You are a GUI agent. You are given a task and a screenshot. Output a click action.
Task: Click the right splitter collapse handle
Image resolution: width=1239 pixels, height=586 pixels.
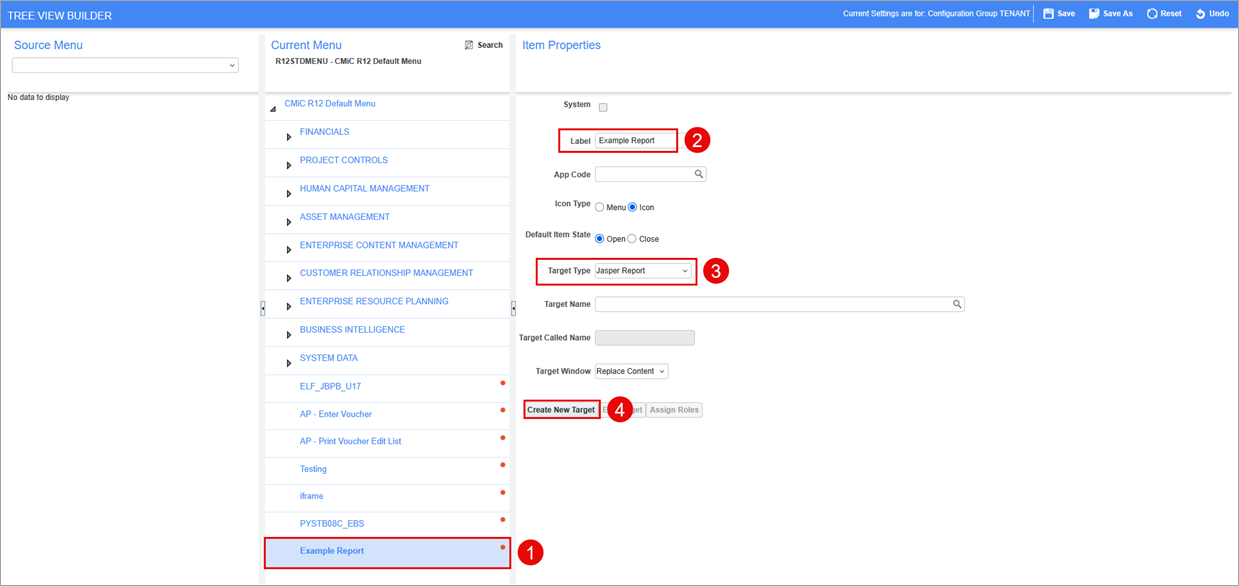coord(513,308)
